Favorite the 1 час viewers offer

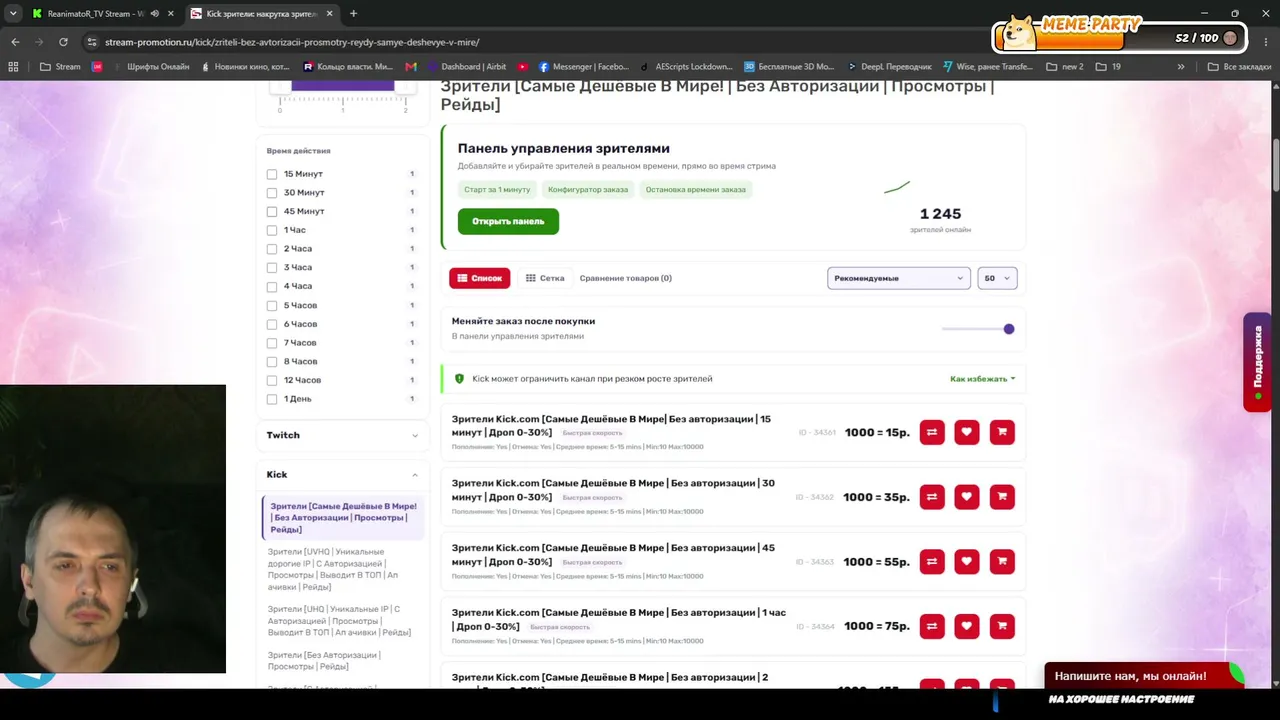[x=967, y=626]
